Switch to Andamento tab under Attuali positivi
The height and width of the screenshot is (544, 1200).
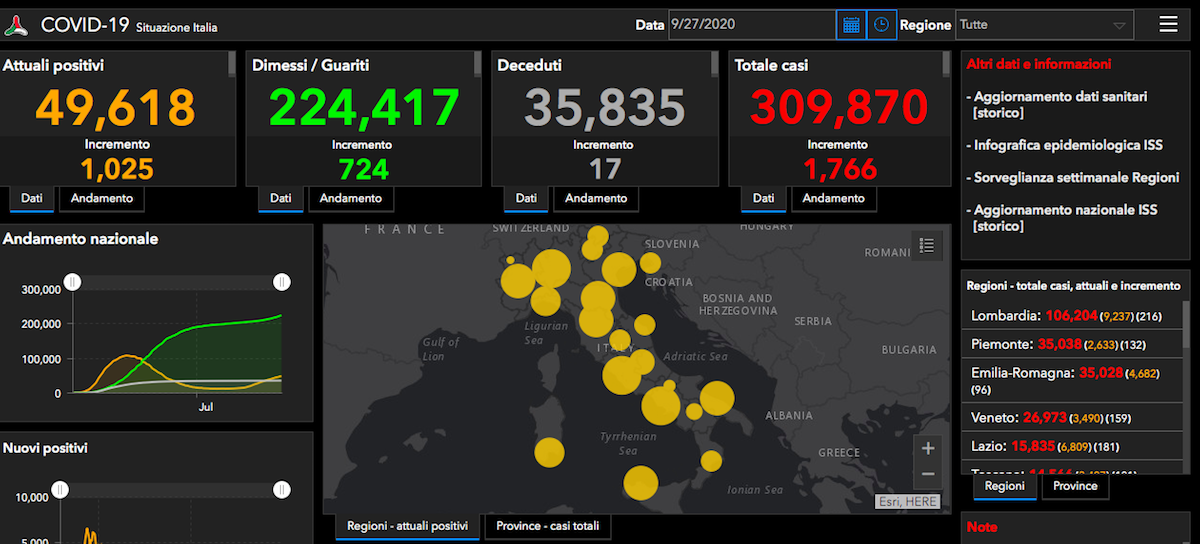[101, 199]
